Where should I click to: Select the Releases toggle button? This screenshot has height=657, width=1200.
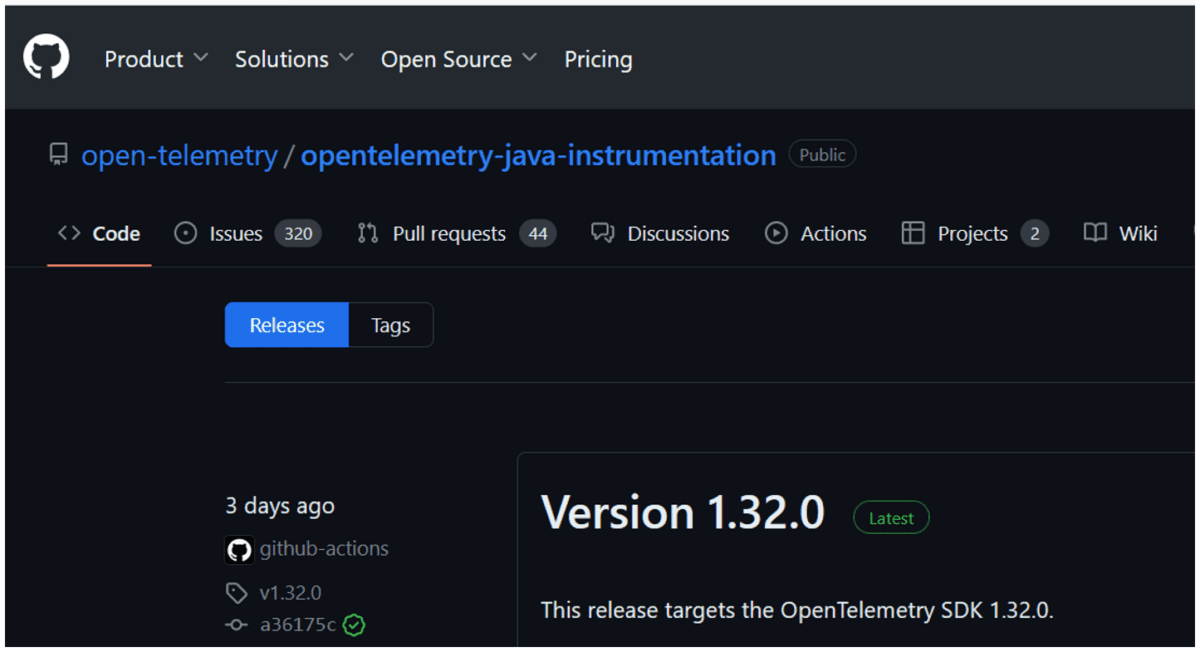[287, 325]
